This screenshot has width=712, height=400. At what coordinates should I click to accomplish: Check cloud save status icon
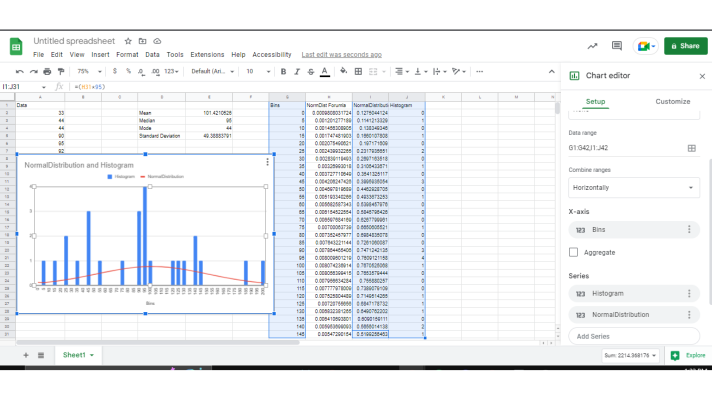157,41
